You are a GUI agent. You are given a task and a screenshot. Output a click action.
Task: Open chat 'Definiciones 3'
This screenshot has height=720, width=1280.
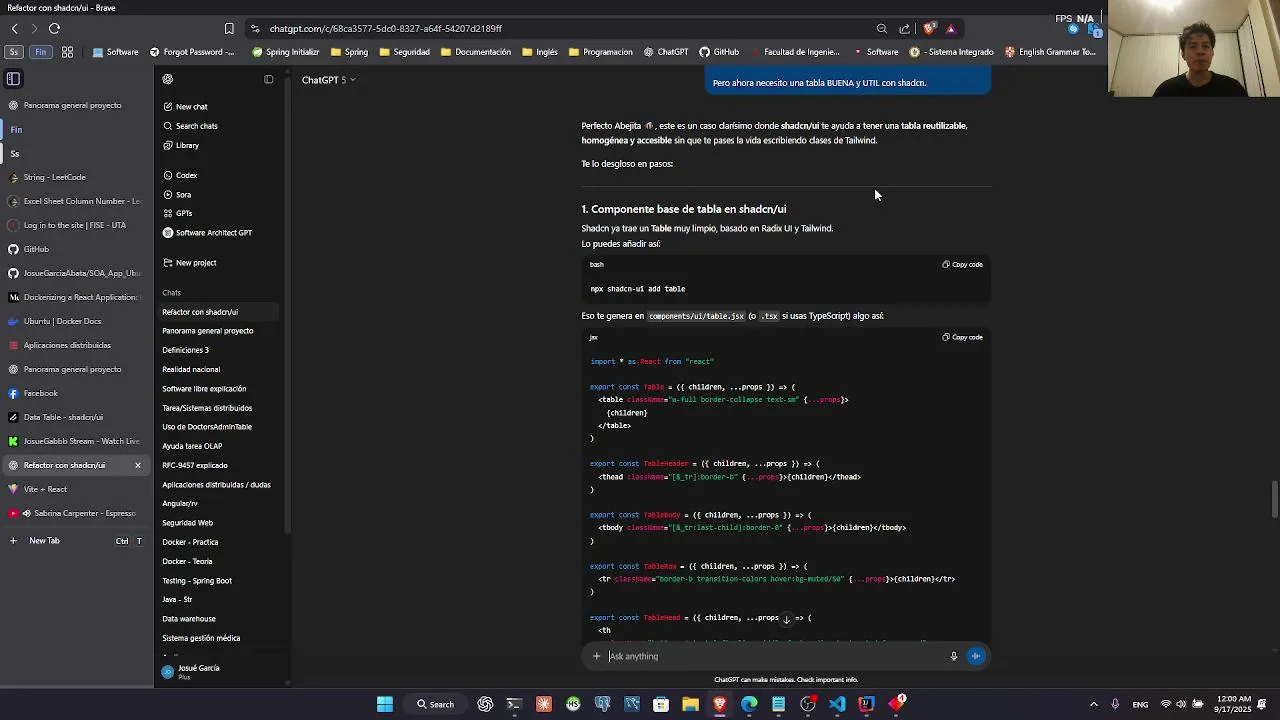[x=185, y=350]
